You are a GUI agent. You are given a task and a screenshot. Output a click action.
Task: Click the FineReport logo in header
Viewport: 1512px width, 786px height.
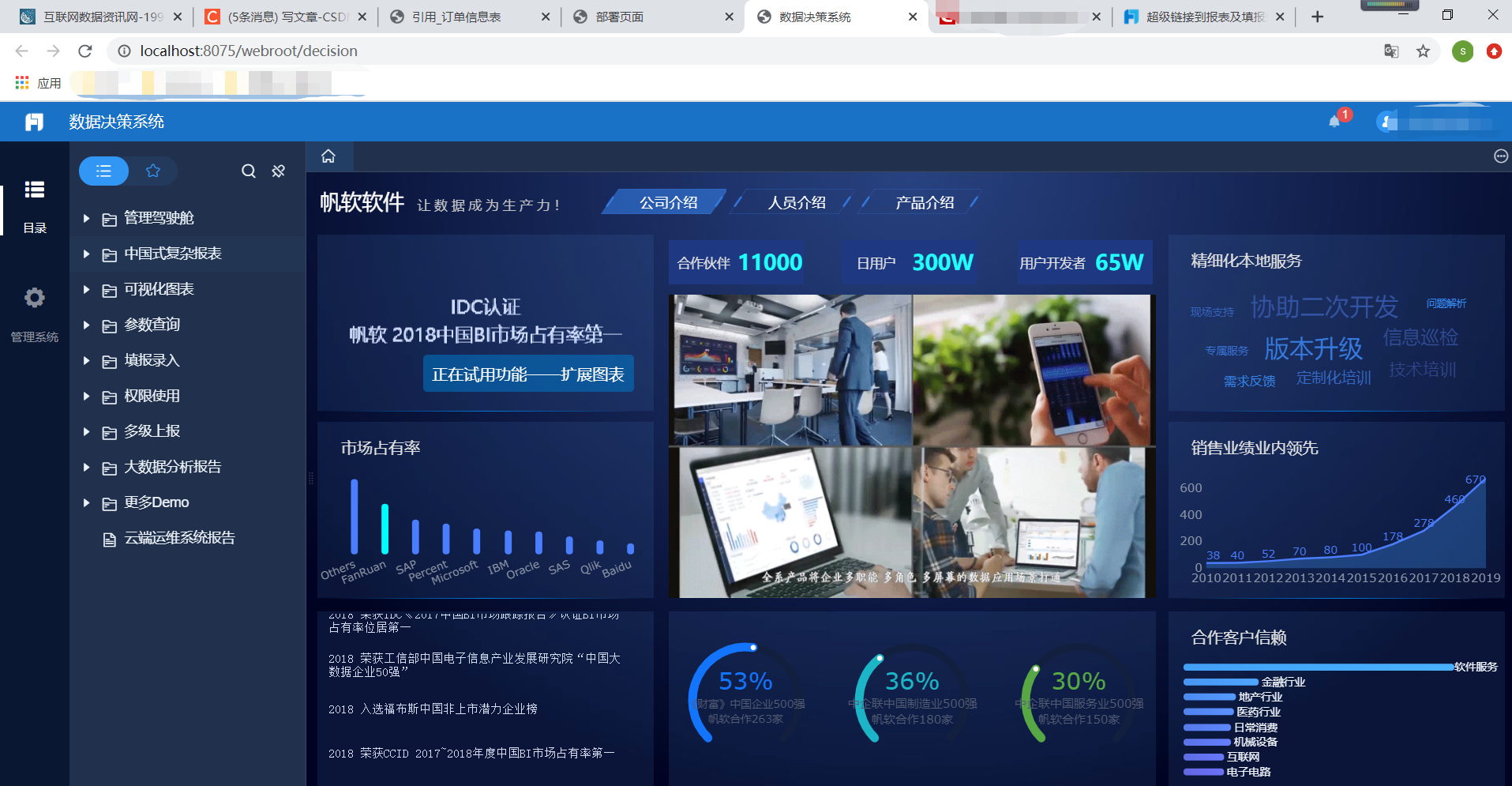(x=34, y=122)
